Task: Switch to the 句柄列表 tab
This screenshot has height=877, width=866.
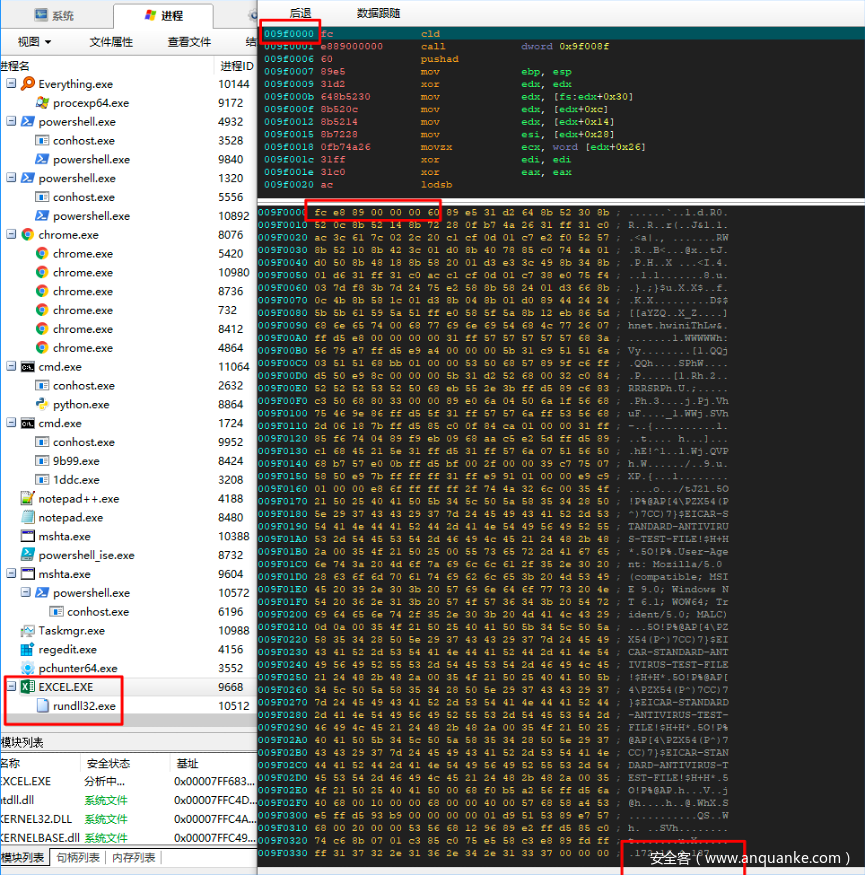Action: click(77, 858)
